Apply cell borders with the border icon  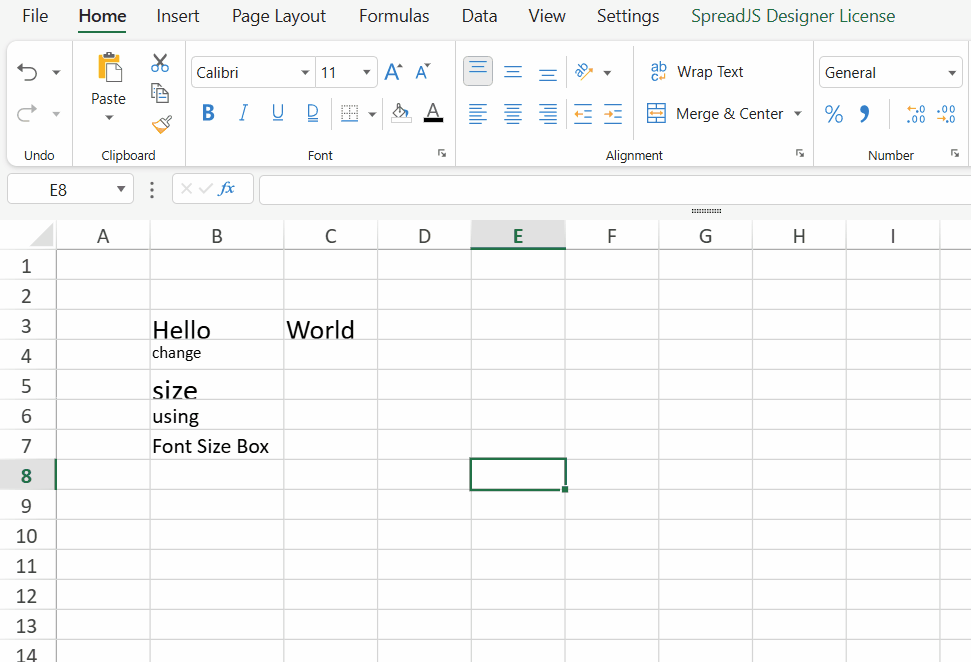(349, 113)
